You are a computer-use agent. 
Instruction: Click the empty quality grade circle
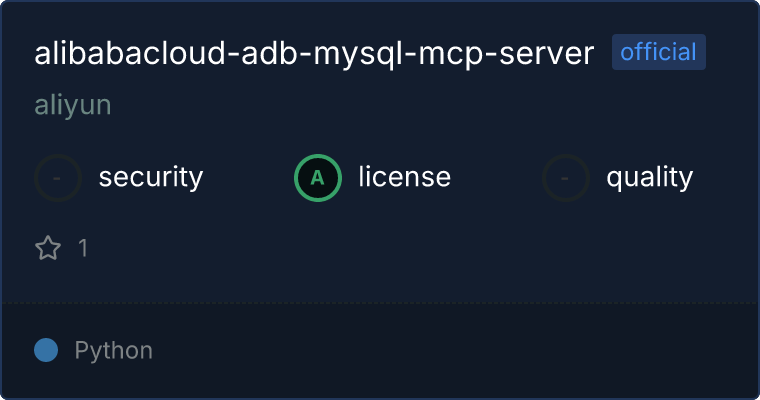[x=566, y=178]
